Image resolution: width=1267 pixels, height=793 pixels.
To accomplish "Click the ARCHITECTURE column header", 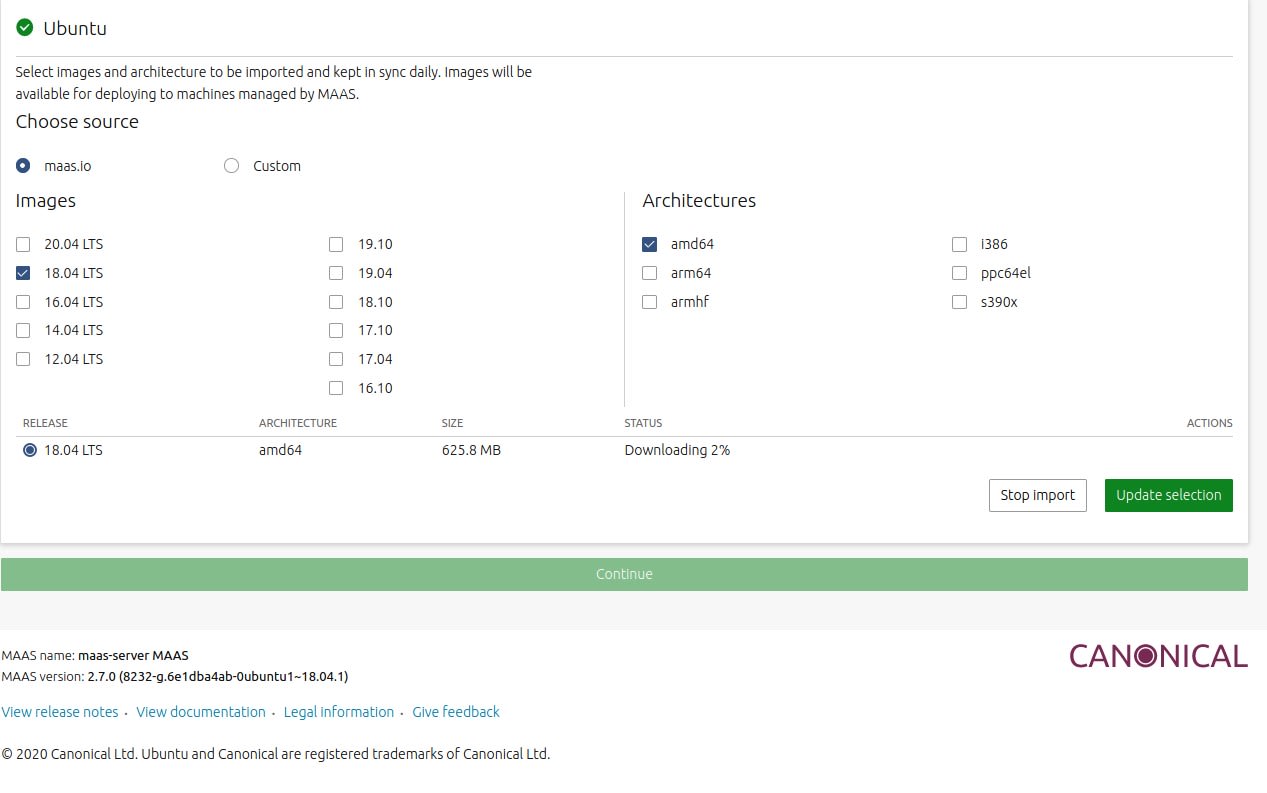I will point(298,423).
